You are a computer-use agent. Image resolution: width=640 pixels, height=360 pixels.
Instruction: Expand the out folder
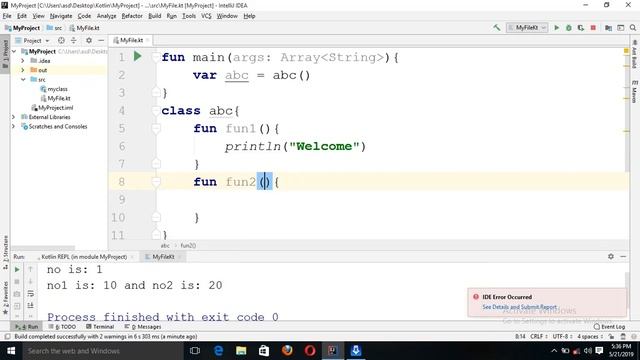(x=23, y=70)
